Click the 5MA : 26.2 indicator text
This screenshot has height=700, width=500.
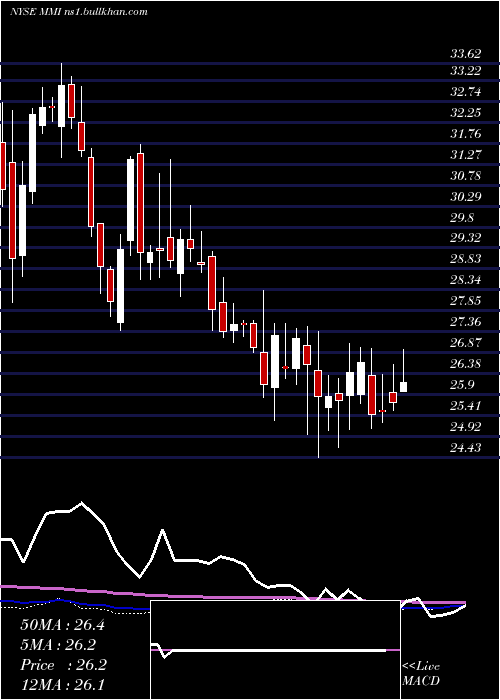click(x=58, y=645)
